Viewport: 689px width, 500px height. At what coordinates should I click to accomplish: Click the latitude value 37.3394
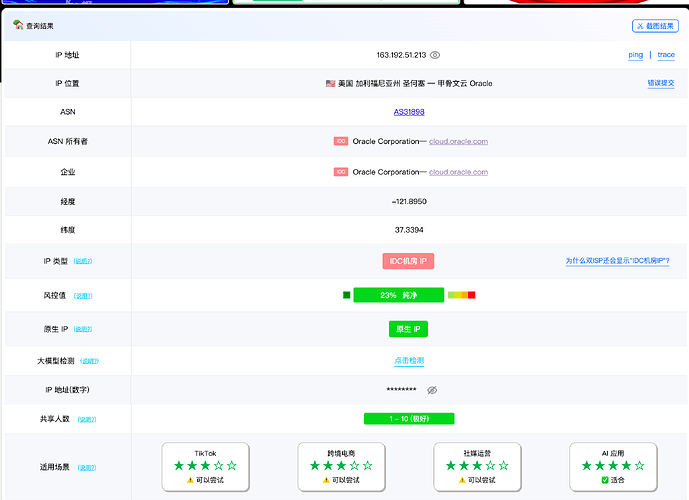[x=409, y=230]
